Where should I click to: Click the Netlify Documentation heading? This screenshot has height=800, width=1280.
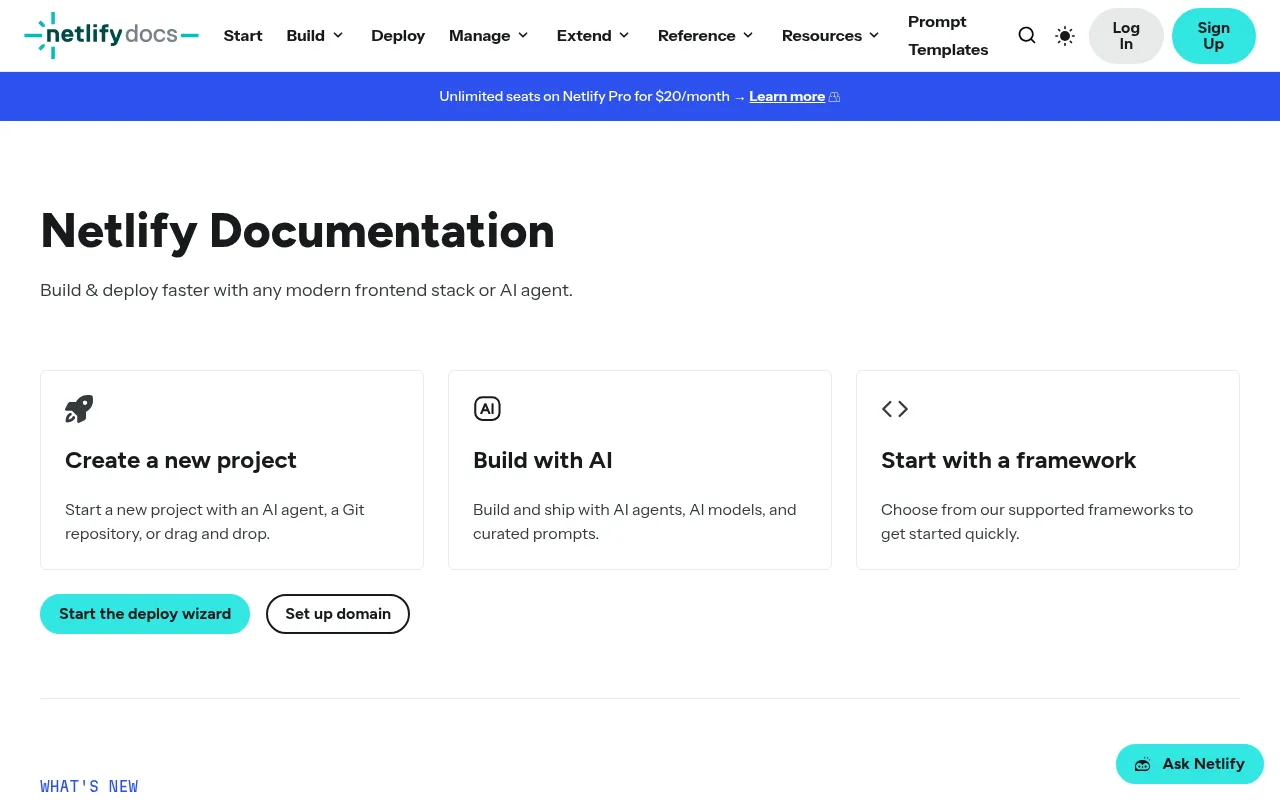coord(298,231)
